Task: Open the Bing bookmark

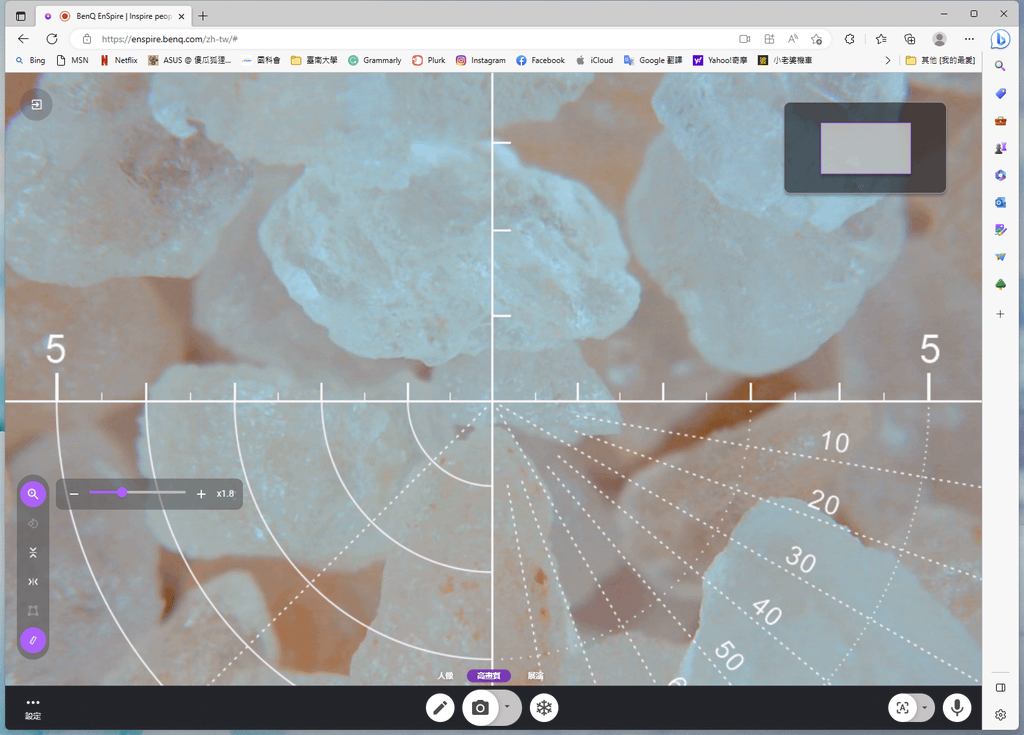Action: [x=31, y=60]
